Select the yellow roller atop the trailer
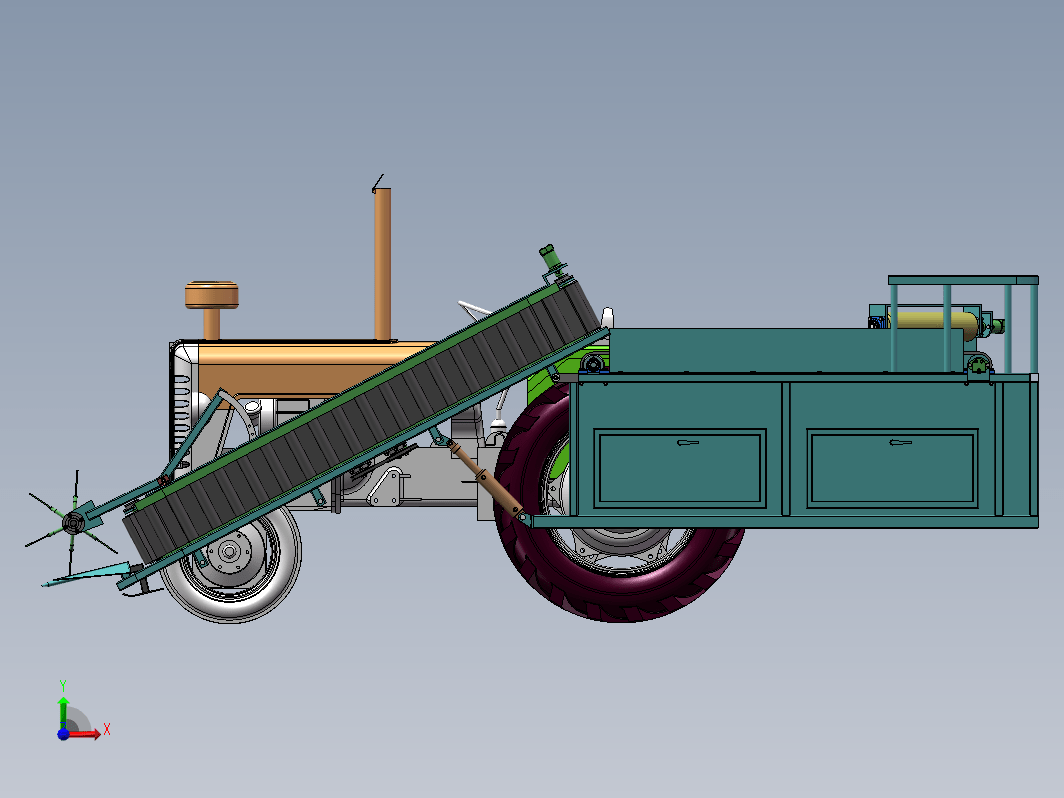This screenshot has width=1064, height=798. pos(932,321)
